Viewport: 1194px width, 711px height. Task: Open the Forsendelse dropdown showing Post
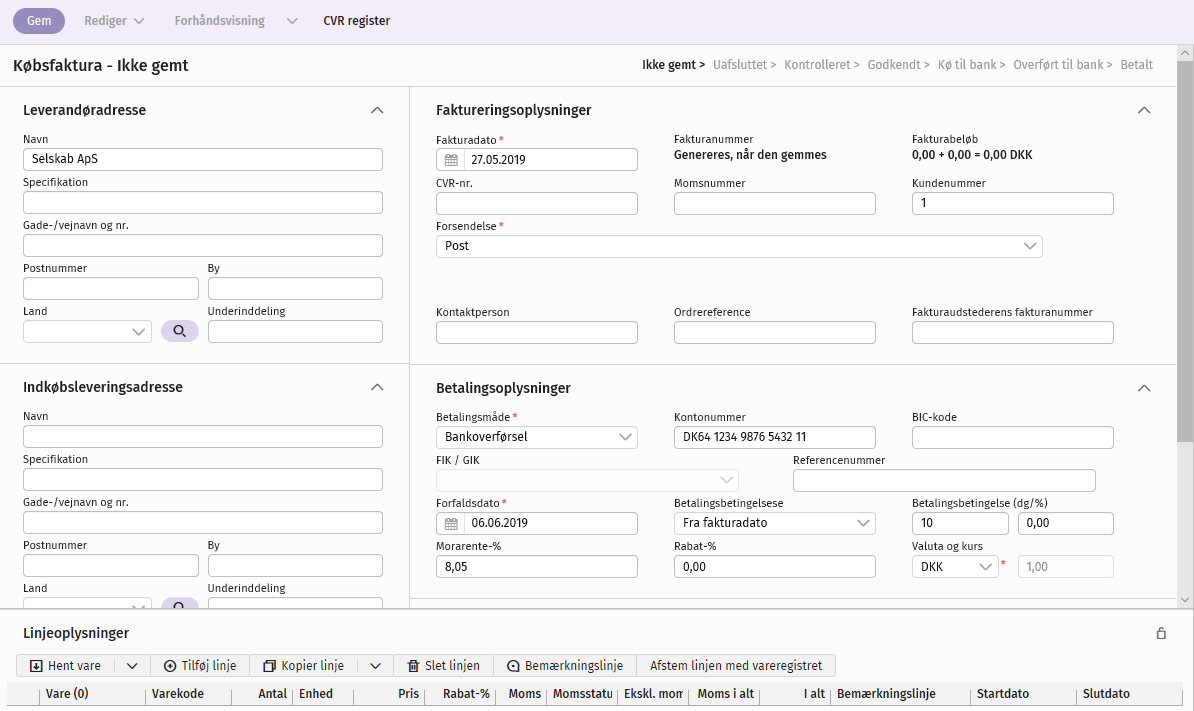739,247
